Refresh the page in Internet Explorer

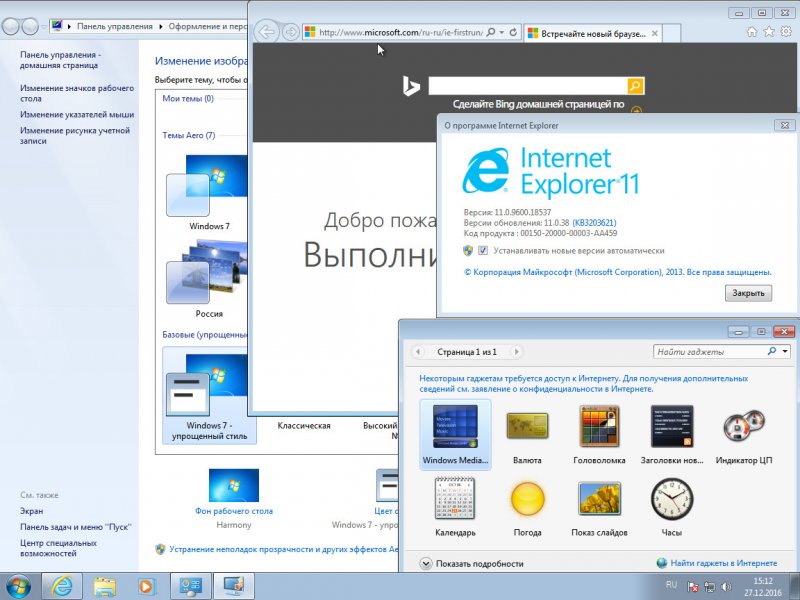click(x=513, y=32)
